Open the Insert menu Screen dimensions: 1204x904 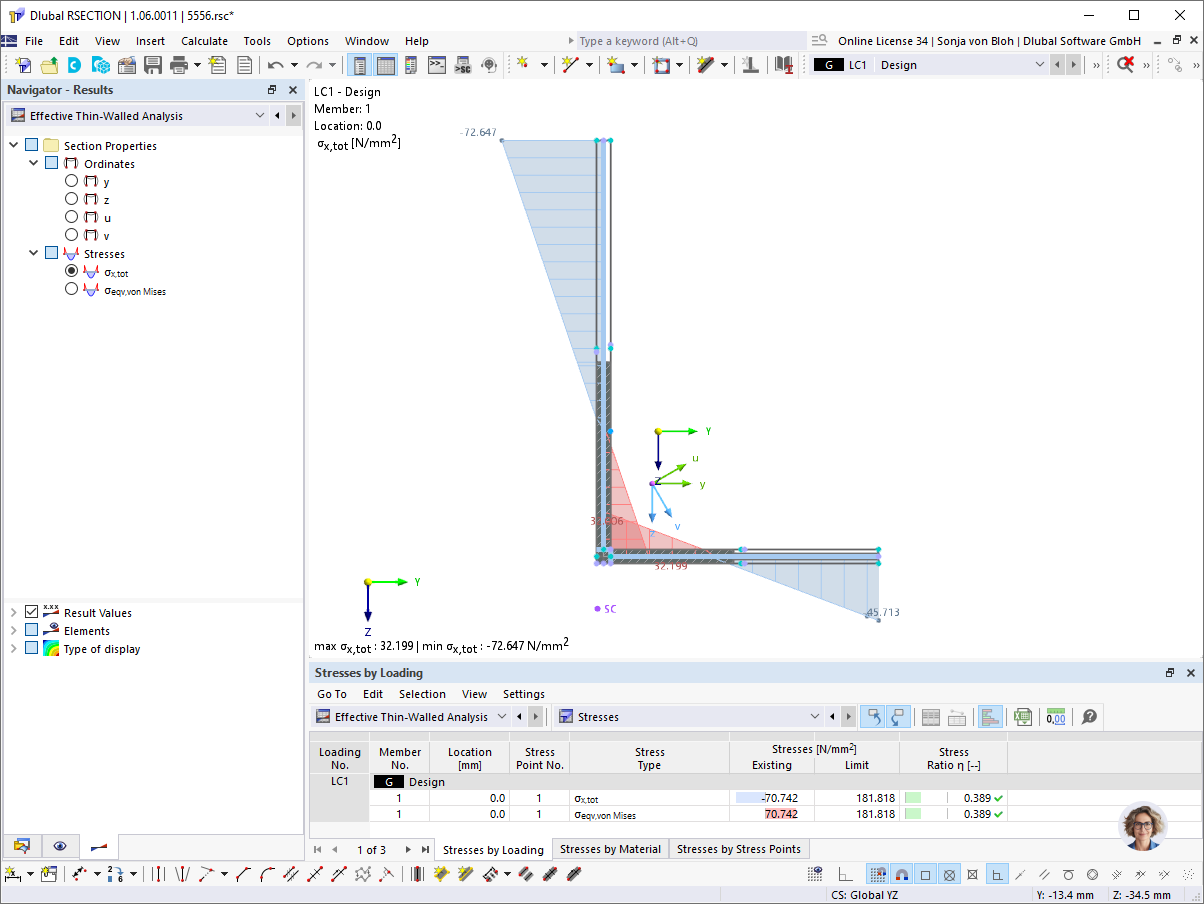point(151,41)
